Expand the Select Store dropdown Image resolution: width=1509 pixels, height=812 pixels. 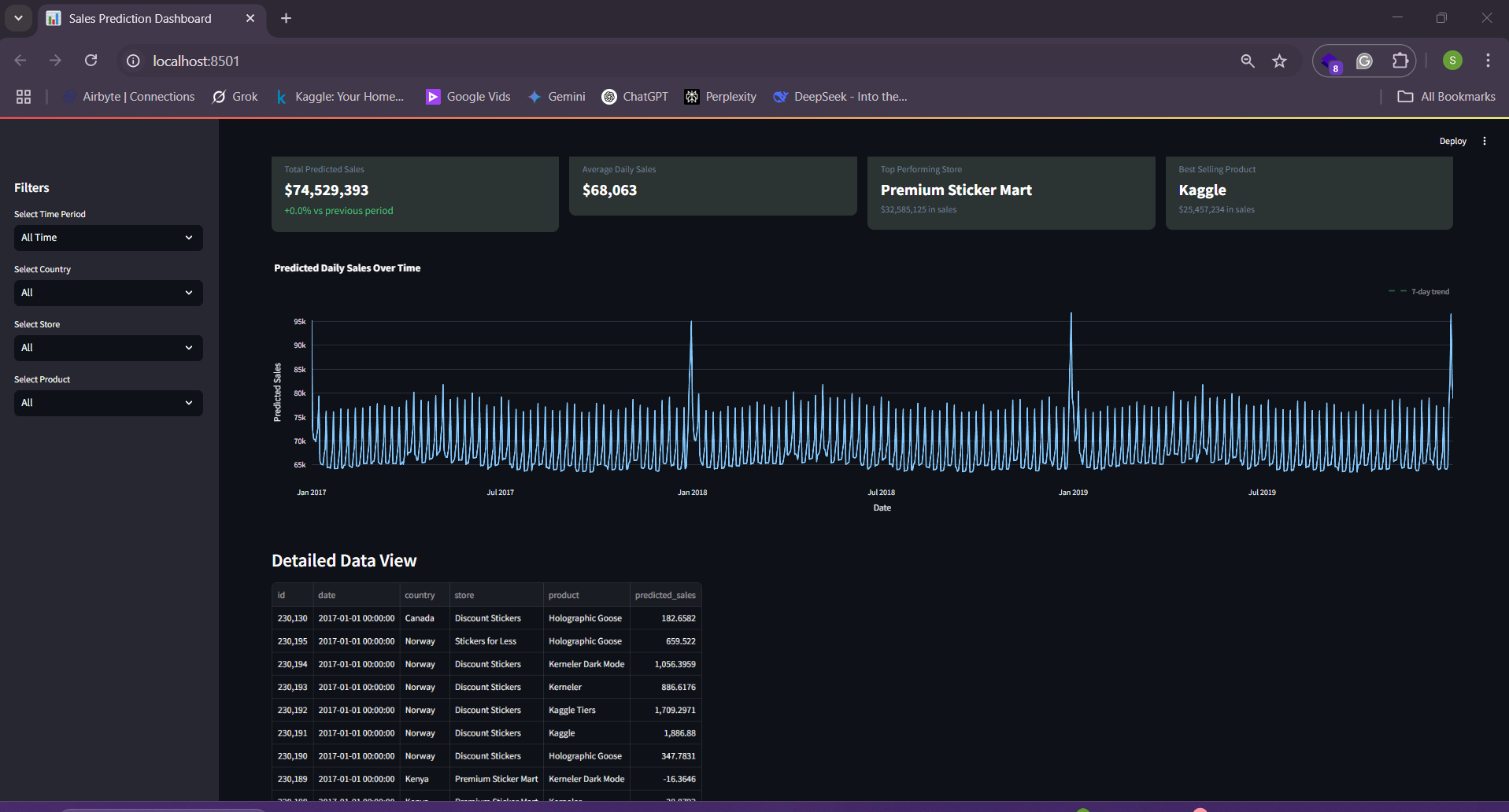[109, 348]
